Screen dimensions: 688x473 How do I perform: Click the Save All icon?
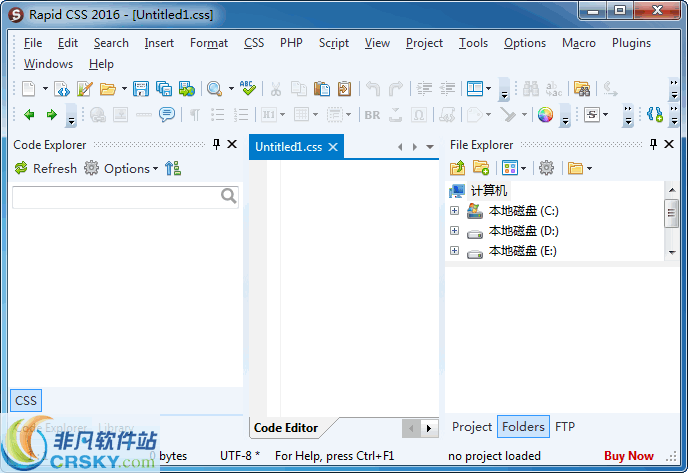[164, 89]
